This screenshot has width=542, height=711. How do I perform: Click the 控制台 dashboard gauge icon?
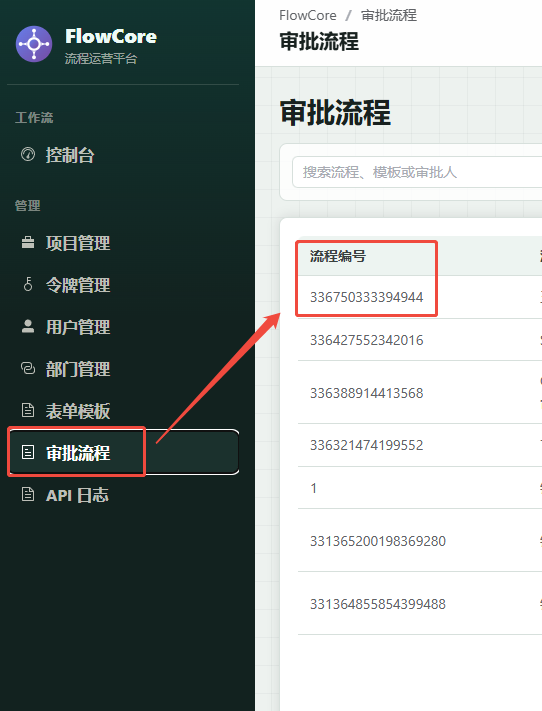coord(28,155)
